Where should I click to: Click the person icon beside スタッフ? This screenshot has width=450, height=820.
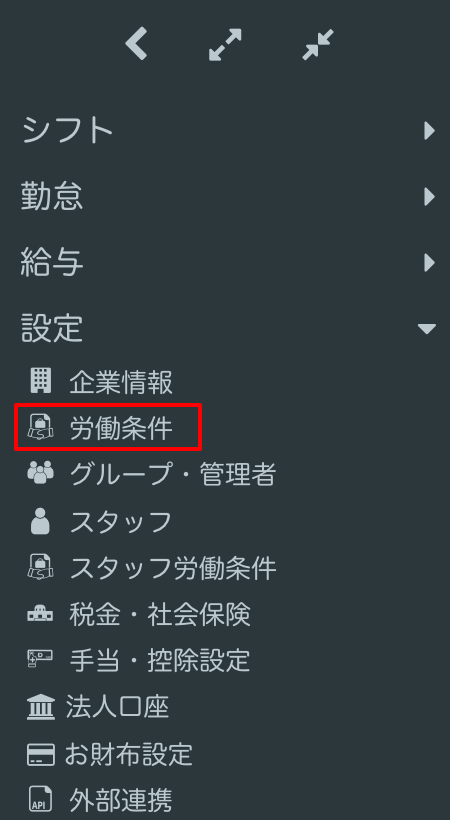click(x=40, y=521)
